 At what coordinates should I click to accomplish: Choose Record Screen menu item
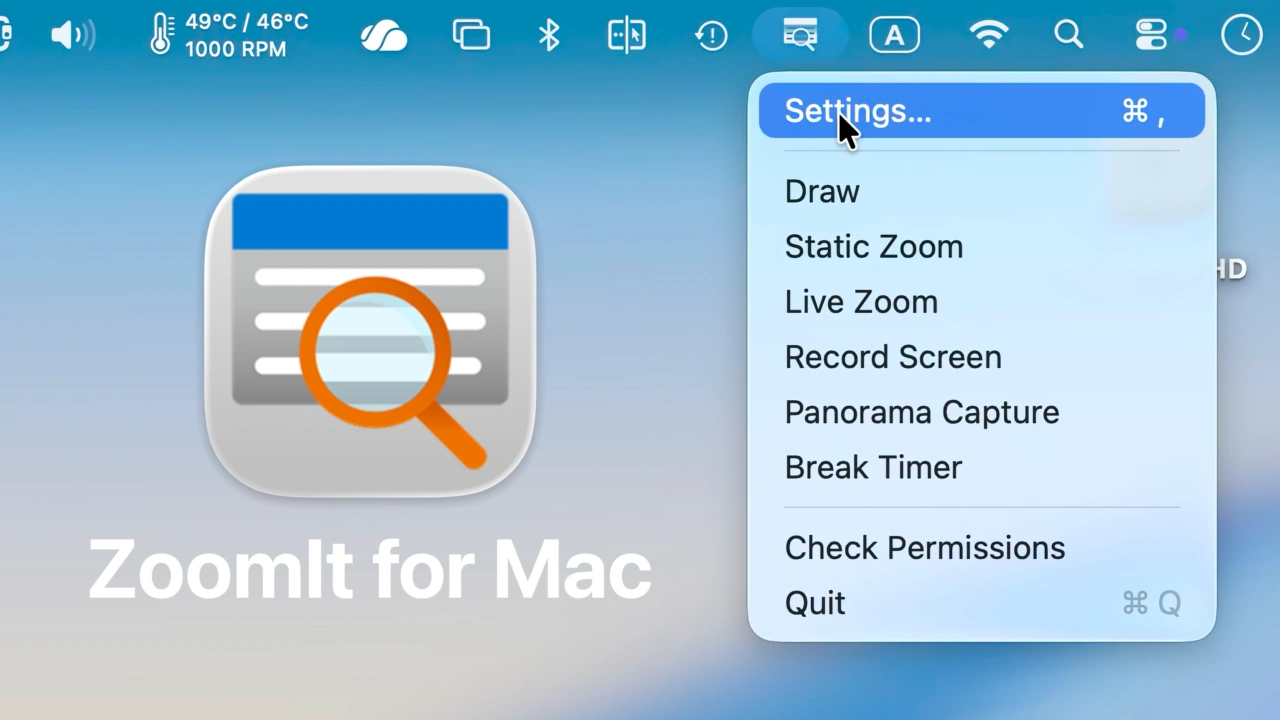(x=982, y=356)
